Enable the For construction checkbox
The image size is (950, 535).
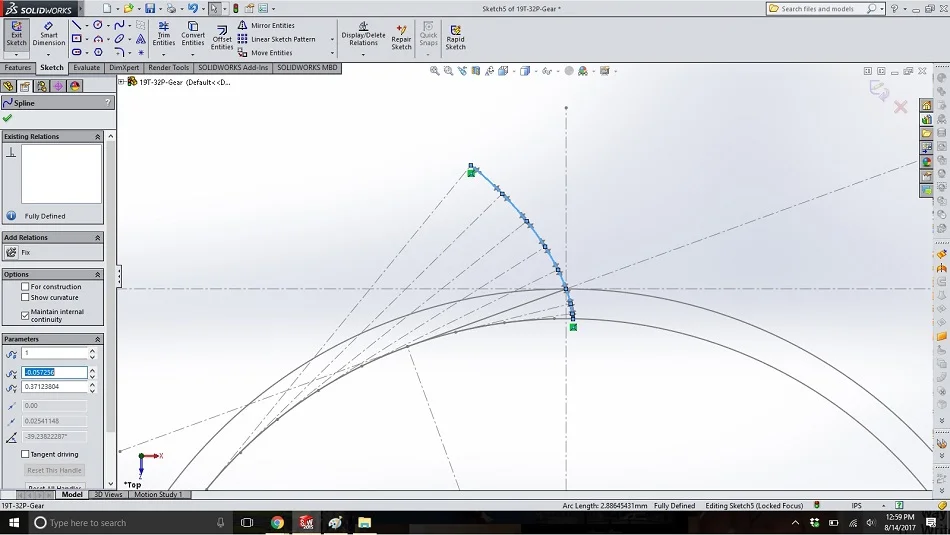(25, 287)
